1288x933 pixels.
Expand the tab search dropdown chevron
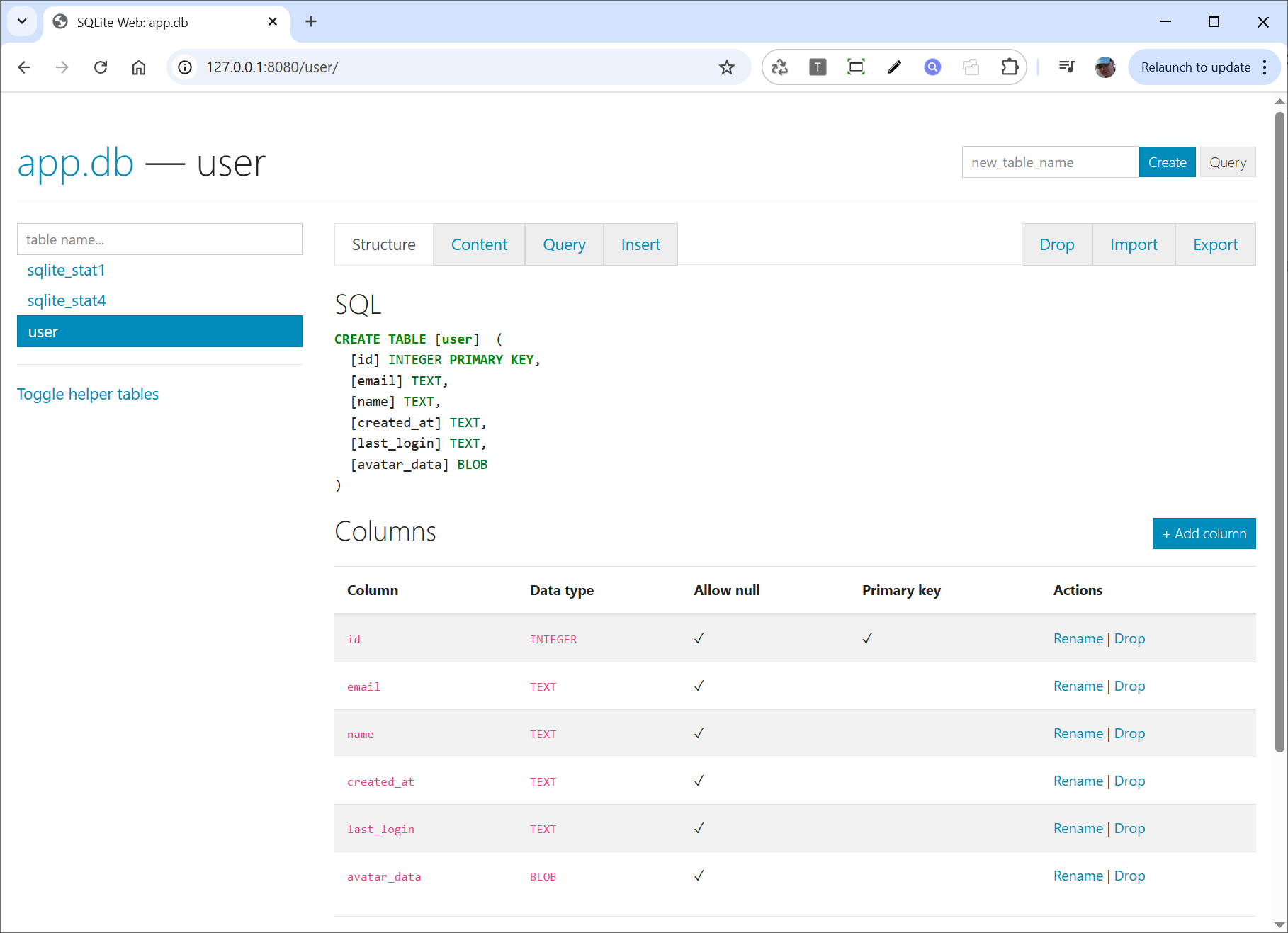(22, 21)
